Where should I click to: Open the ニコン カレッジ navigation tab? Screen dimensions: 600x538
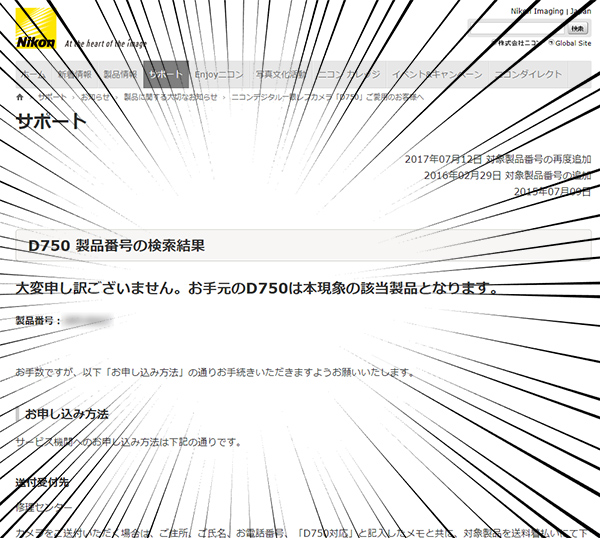[349, 74]
